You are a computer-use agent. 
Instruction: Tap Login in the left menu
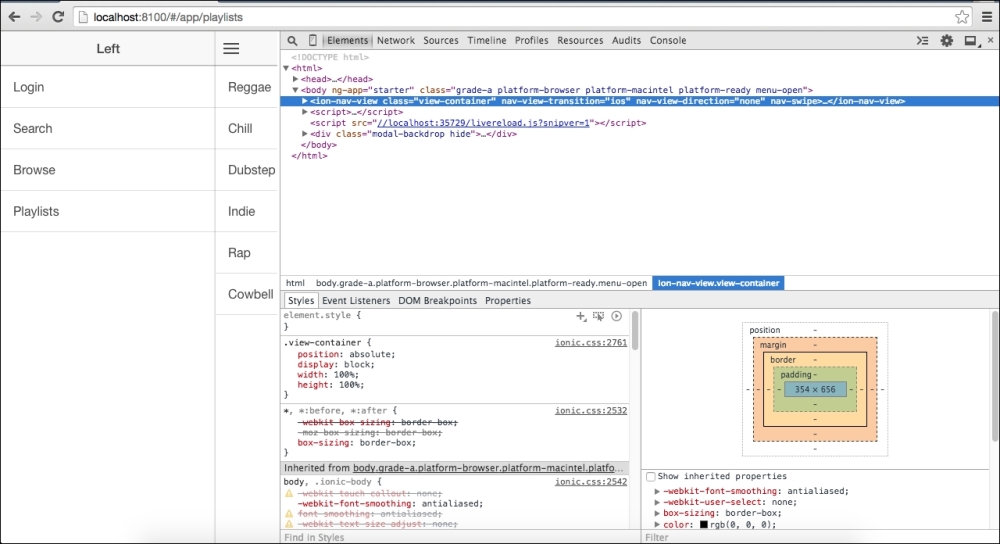click(x=108, y=87)
